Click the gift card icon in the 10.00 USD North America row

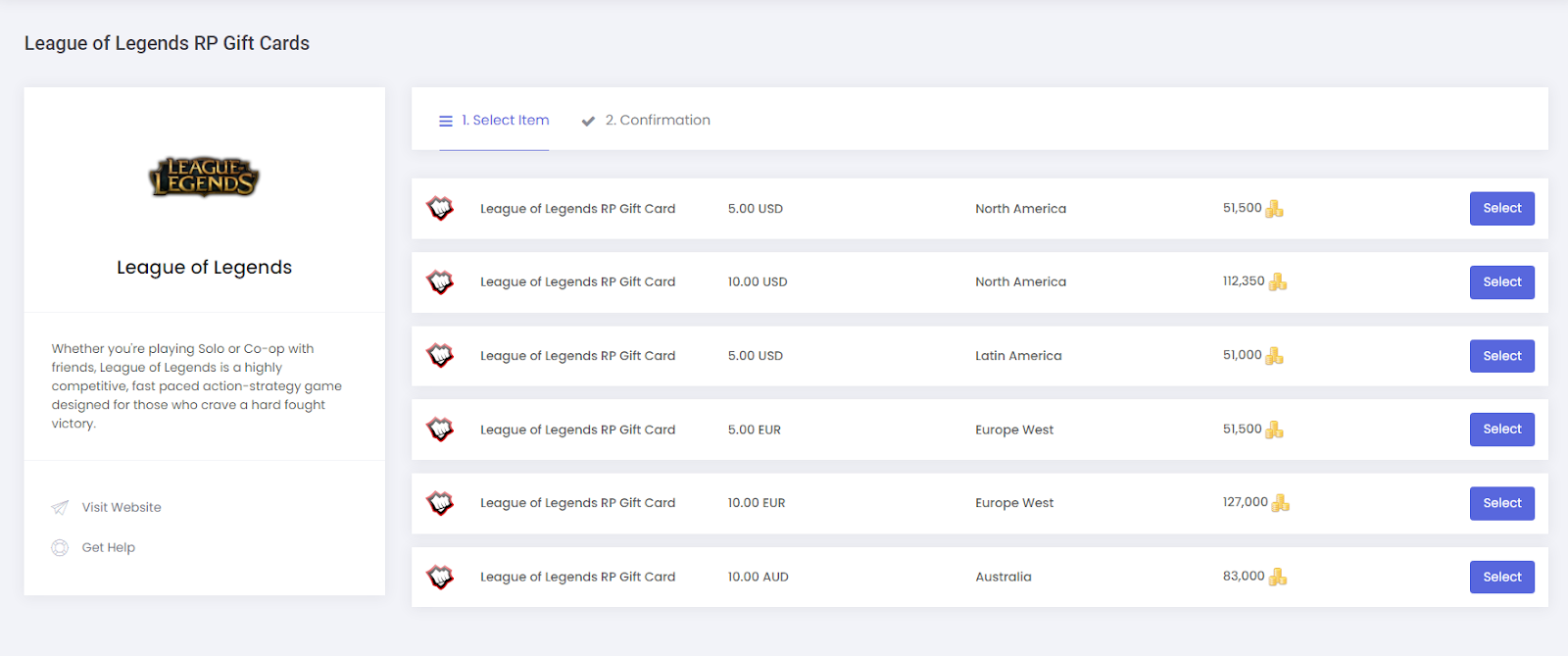pyautogui.click(x=440, y=282)
